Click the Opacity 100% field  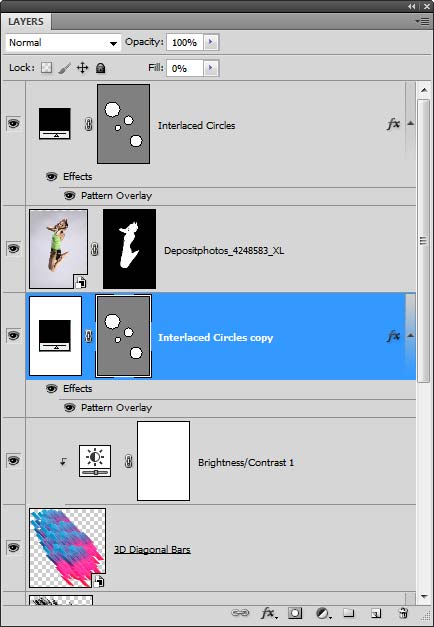point(184,42)
